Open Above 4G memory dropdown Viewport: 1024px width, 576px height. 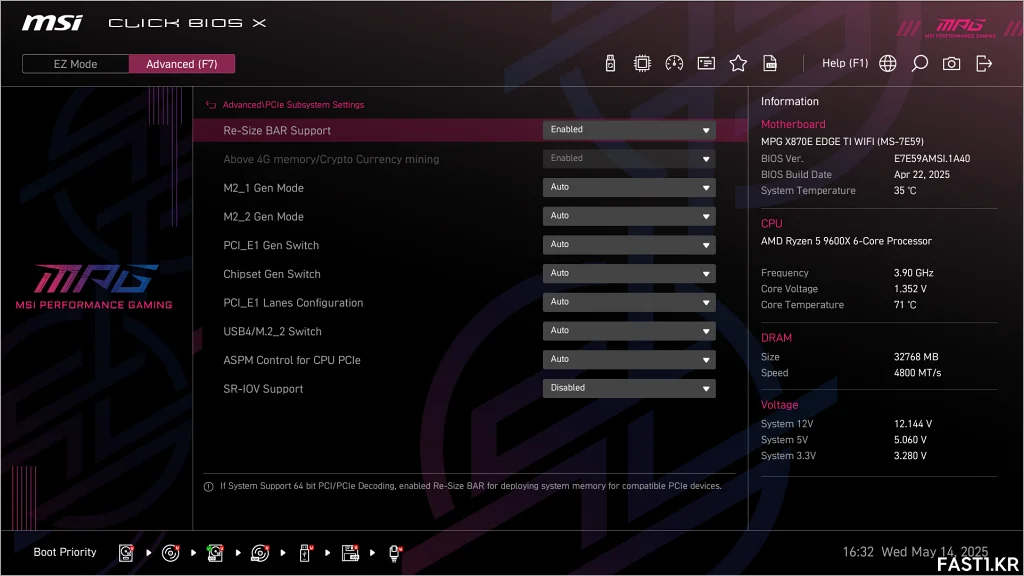(629, 159)
